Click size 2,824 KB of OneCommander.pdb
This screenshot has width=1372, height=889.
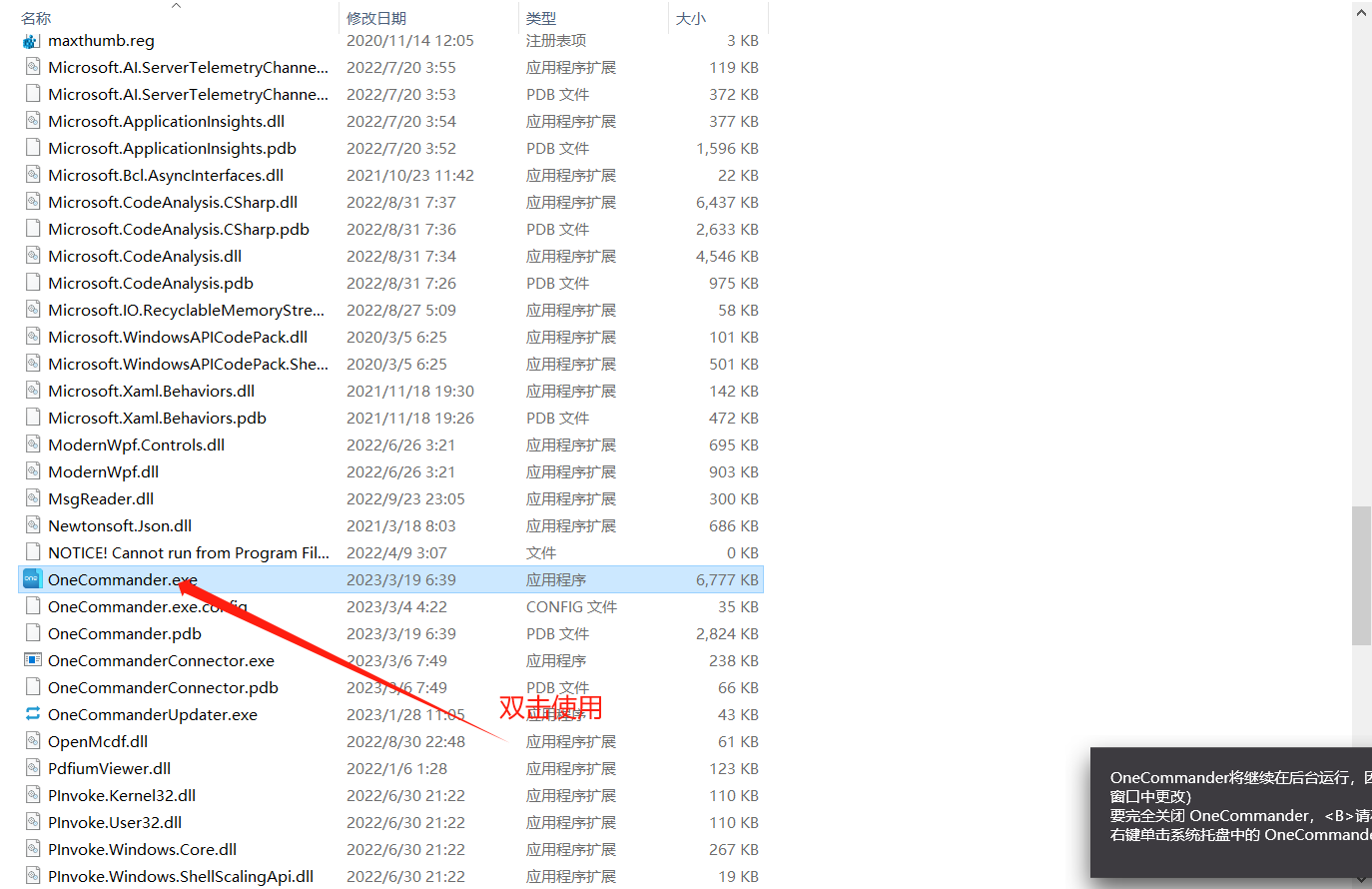tap(727, 633)
